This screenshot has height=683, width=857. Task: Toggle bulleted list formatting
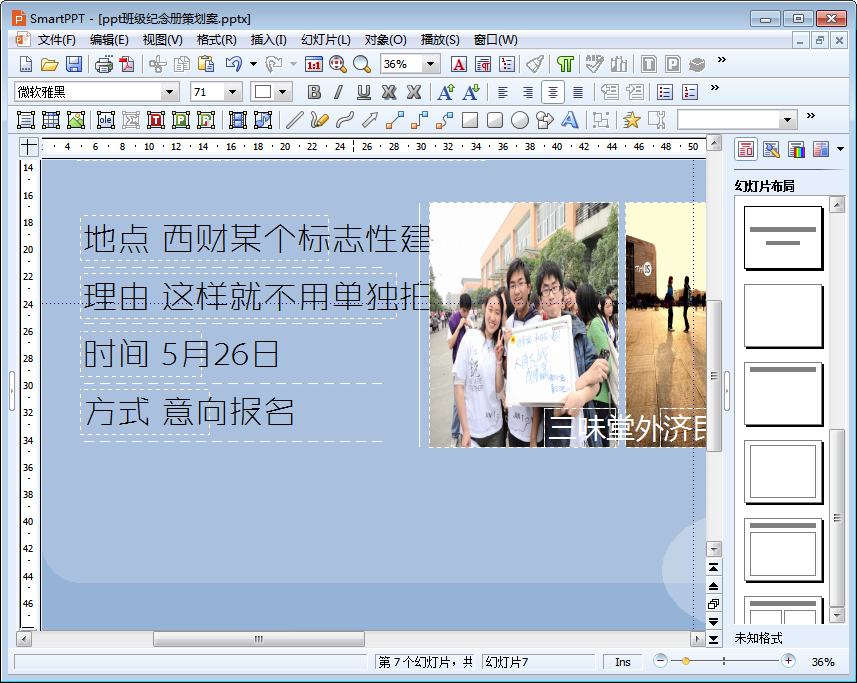tap(665, 92)
